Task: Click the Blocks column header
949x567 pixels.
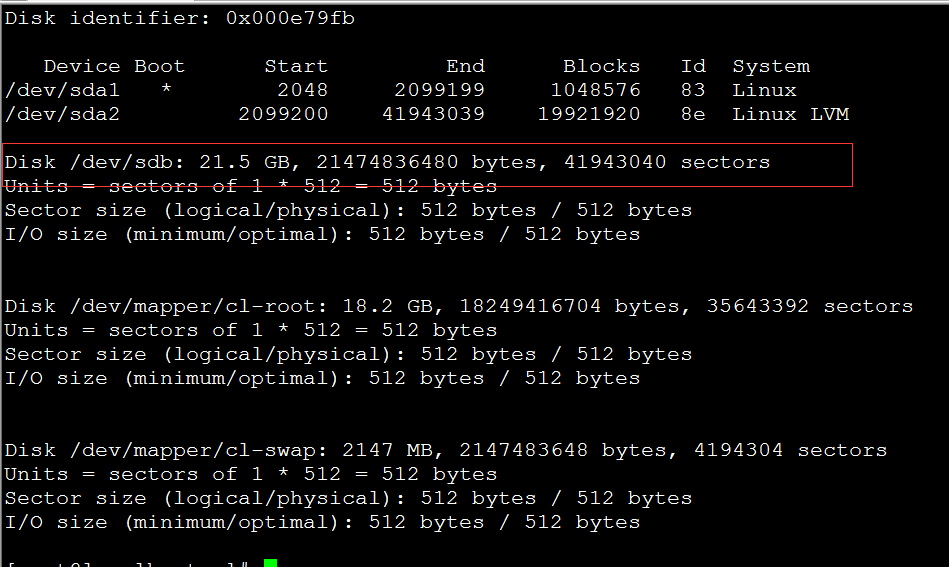Action: (x=601, y=67)
